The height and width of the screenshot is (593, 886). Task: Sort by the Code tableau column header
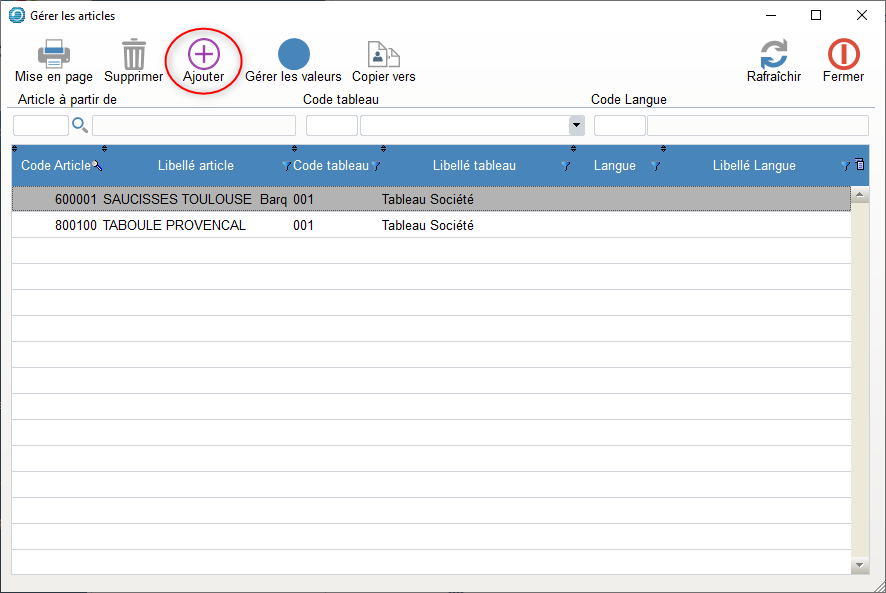point(330,166)
